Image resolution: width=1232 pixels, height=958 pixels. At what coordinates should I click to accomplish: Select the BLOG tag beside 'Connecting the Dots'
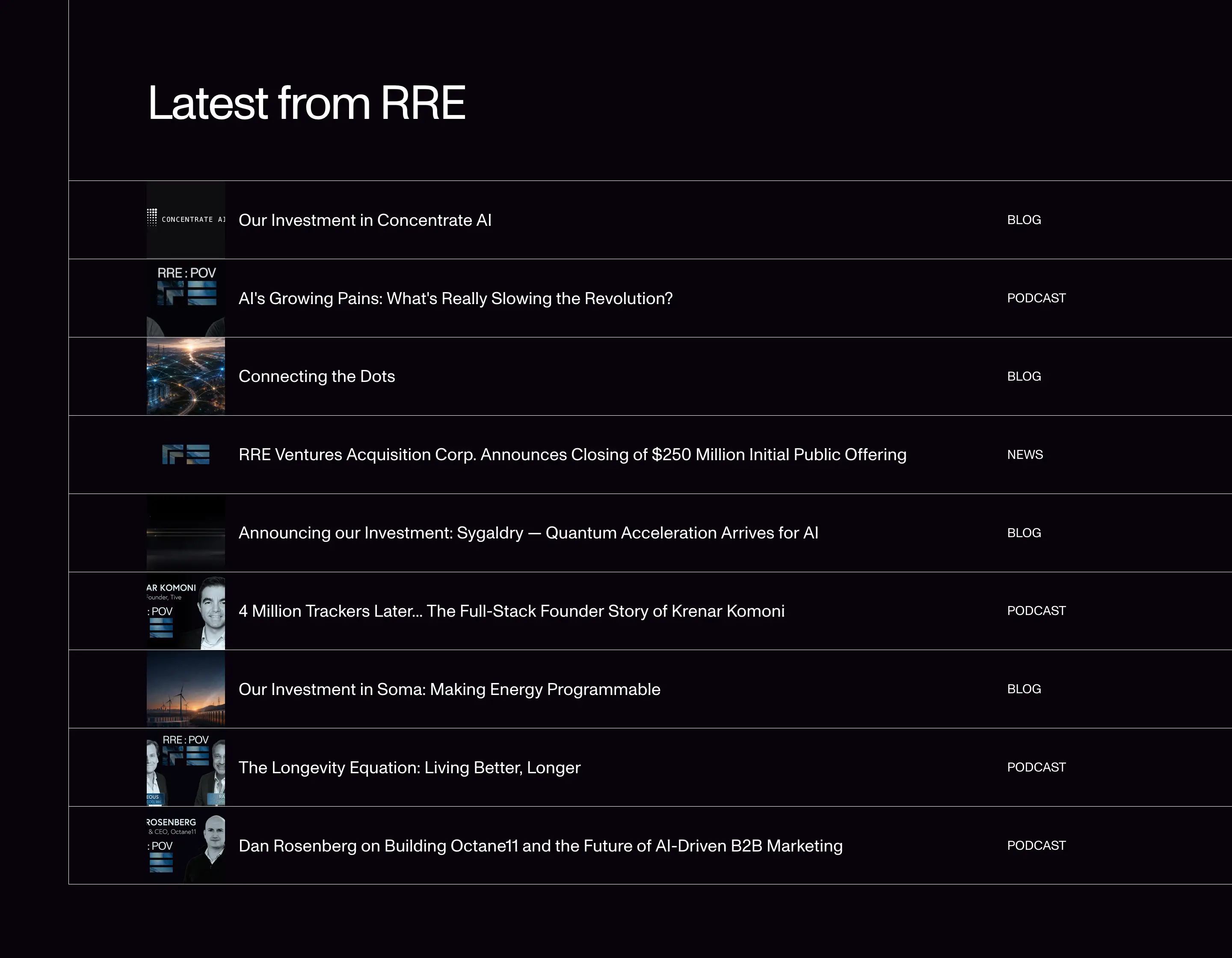pos(1024,376)
